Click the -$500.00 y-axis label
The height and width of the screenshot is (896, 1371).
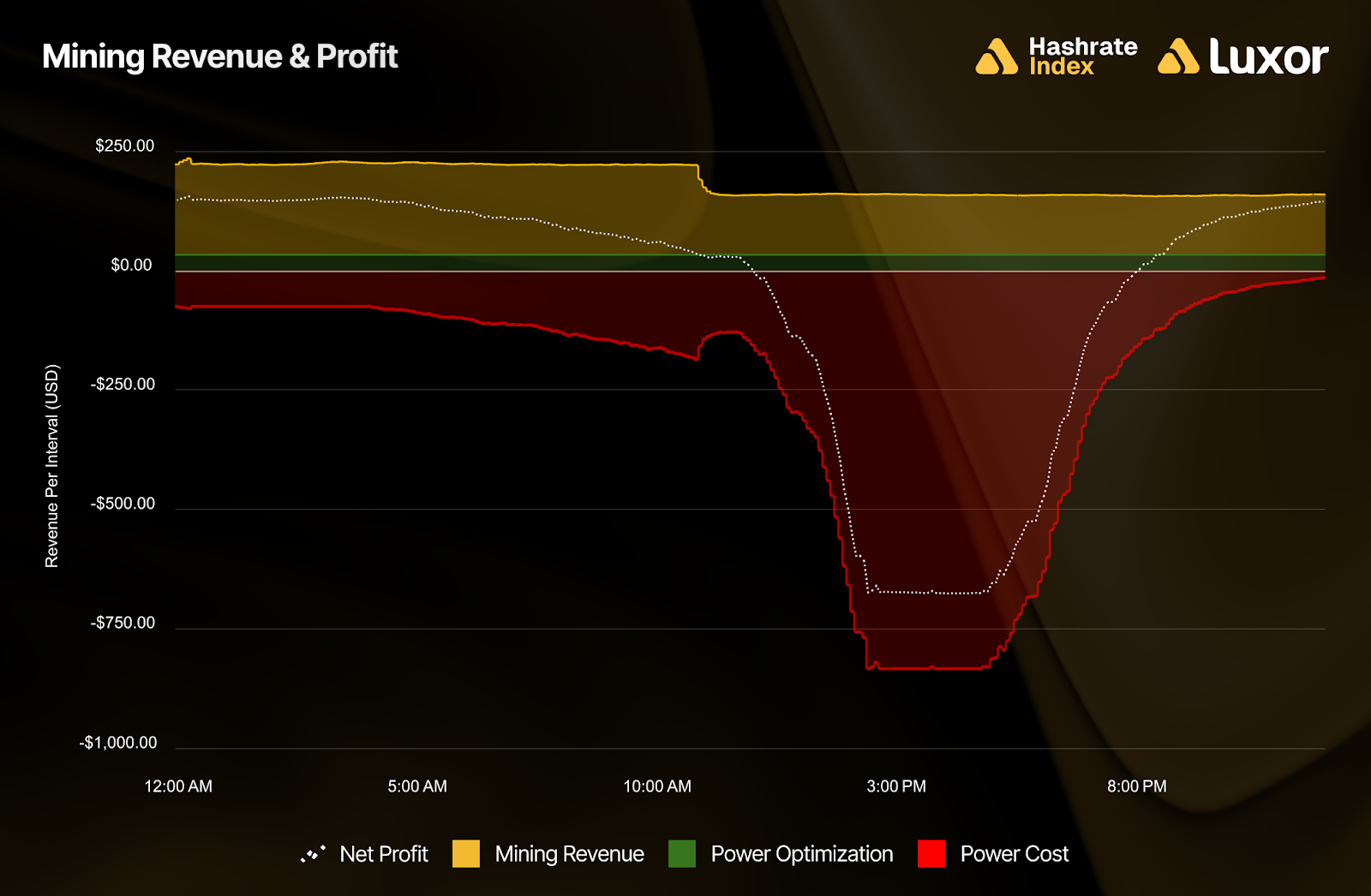point(123,504)
